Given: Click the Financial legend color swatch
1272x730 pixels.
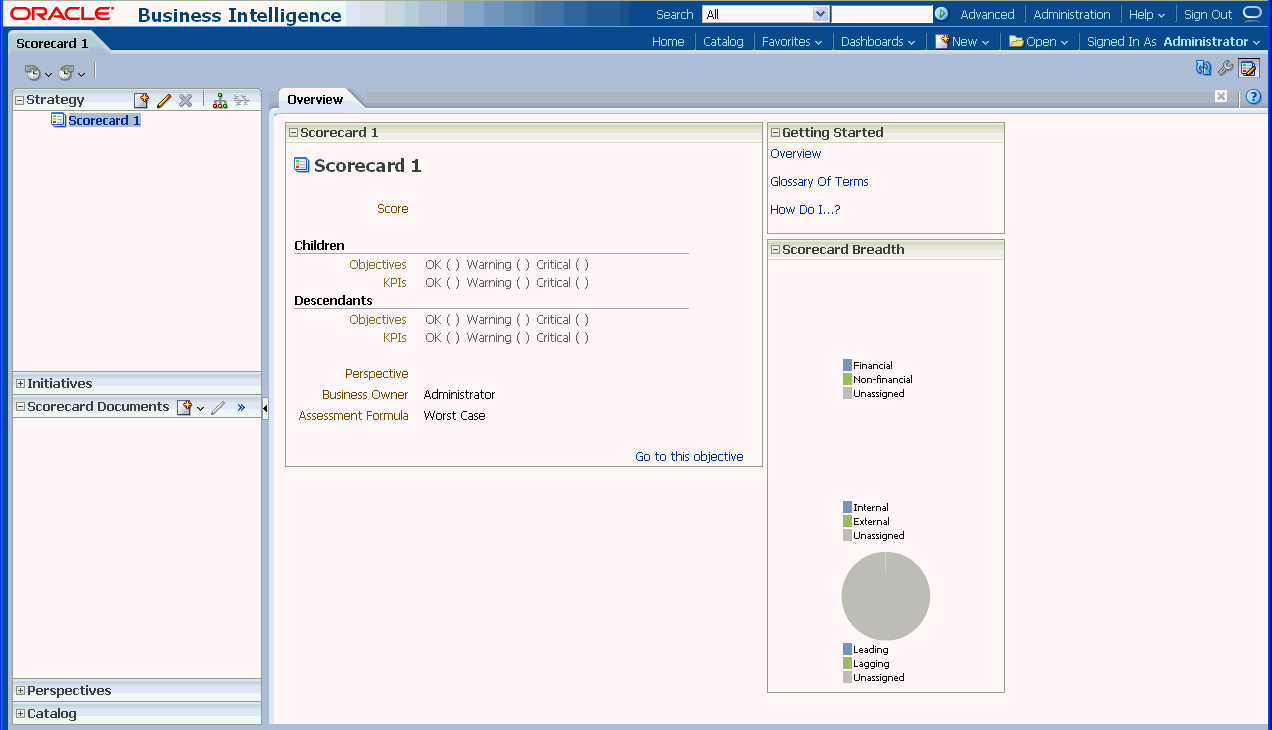Looking at the screenshot, I should (x=847, y=366).
